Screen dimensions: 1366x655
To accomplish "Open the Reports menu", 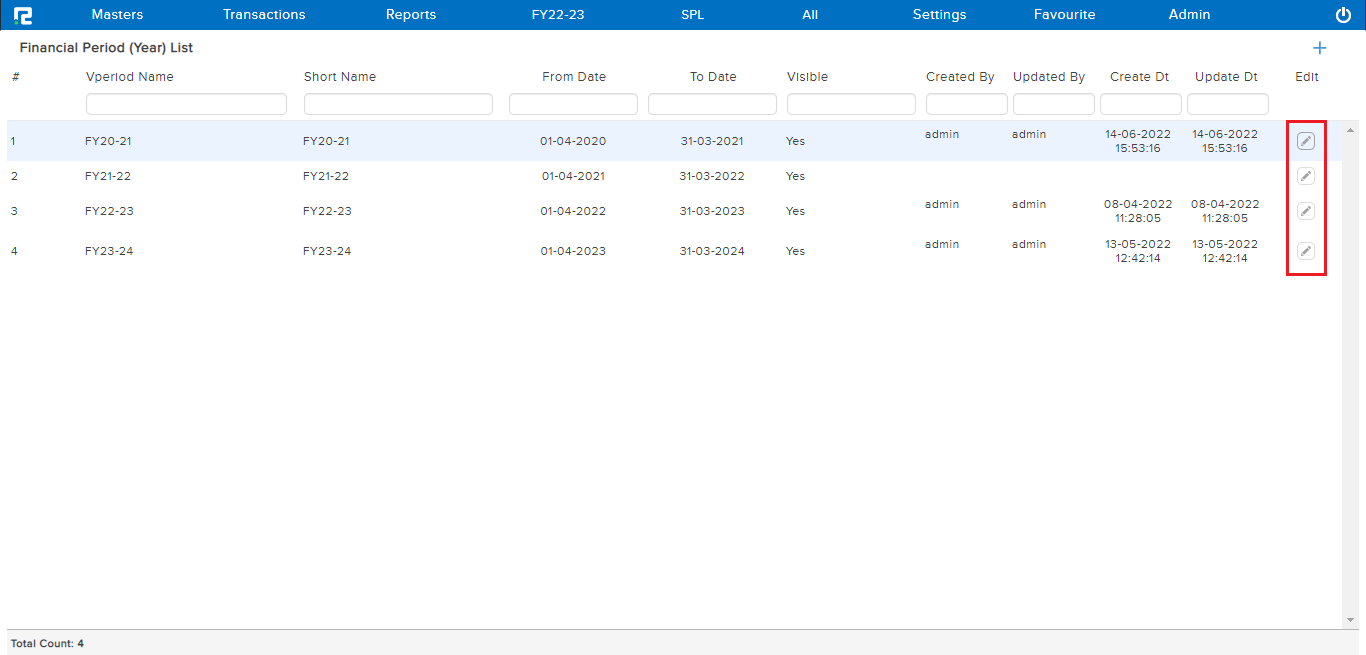I will [411, 15].
